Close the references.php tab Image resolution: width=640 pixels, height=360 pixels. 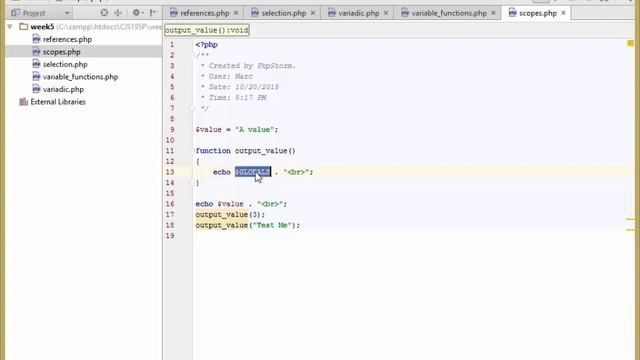click(236, 13)
